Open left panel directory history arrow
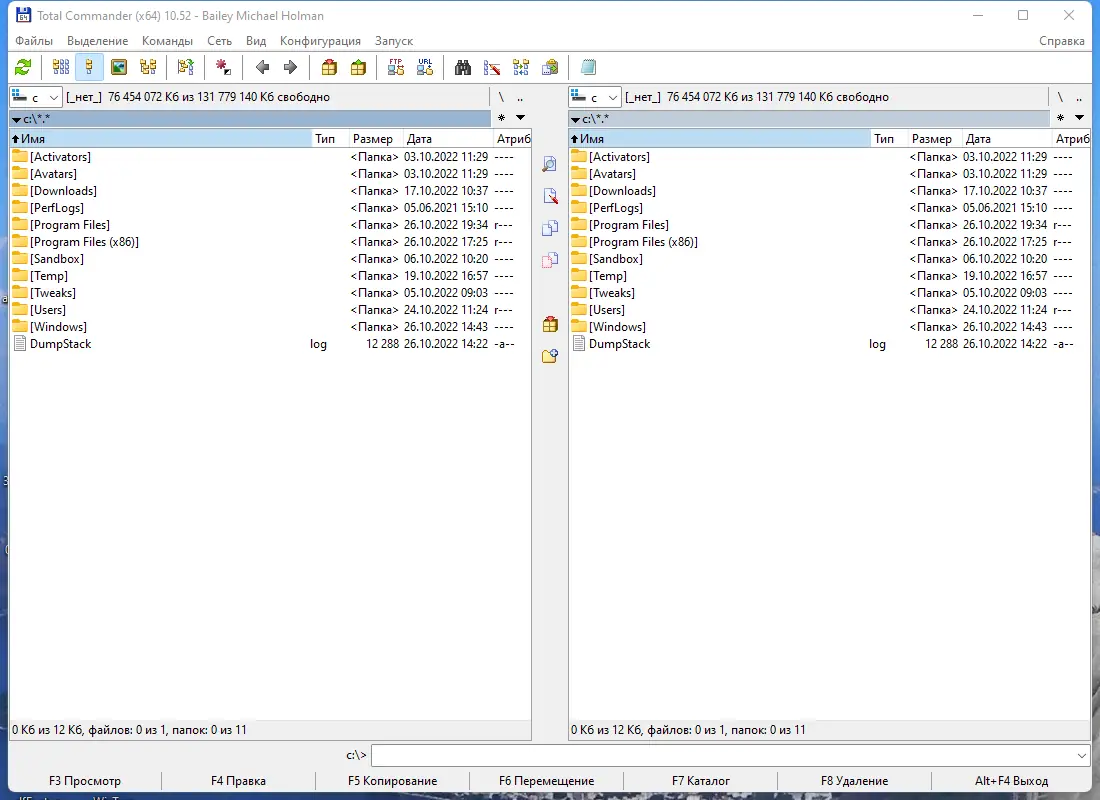The image size is (1100, 800). click(521, 118)
